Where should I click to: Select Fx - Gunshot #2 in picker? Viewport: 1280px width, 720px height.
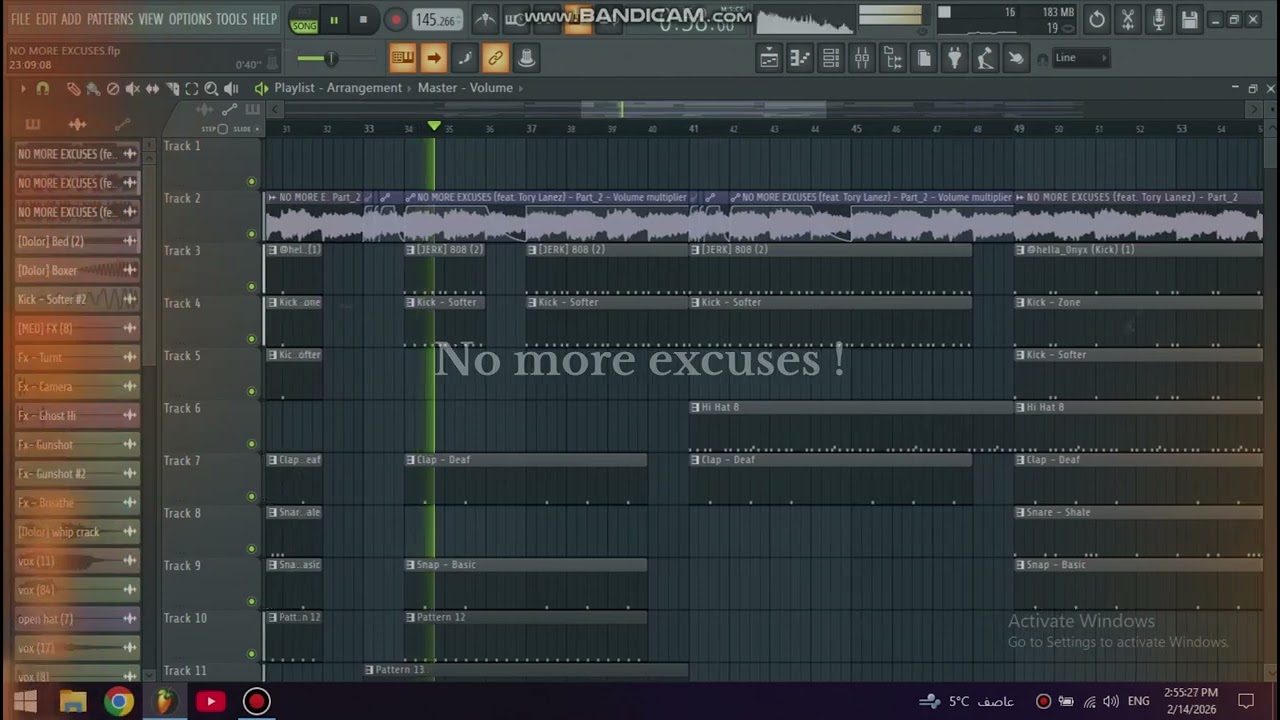pos(77,474)
